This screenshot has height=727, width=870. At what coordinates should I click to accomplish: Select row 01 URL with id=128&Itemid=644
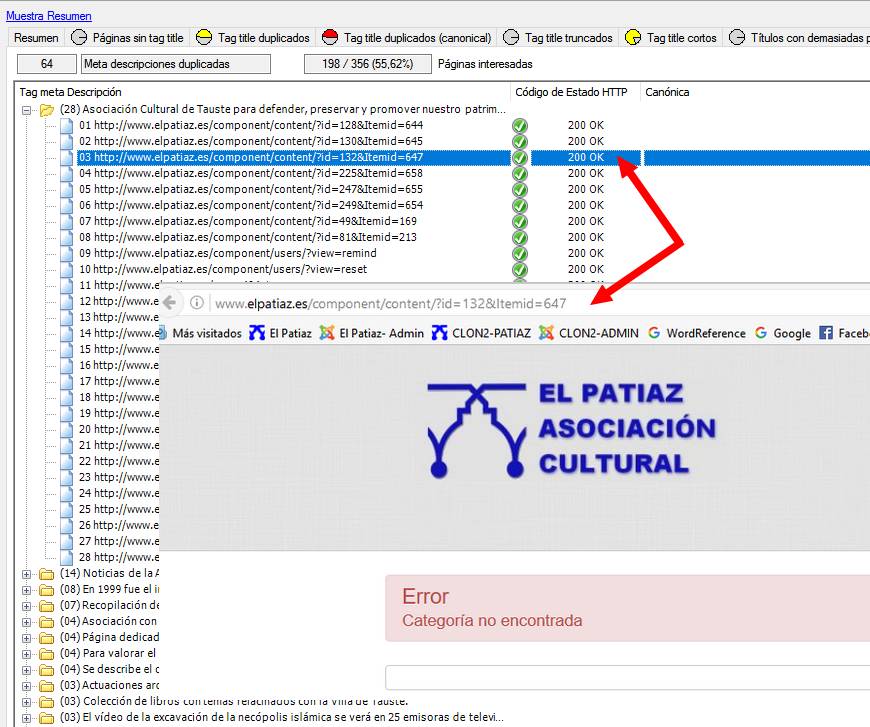point(251,125)
